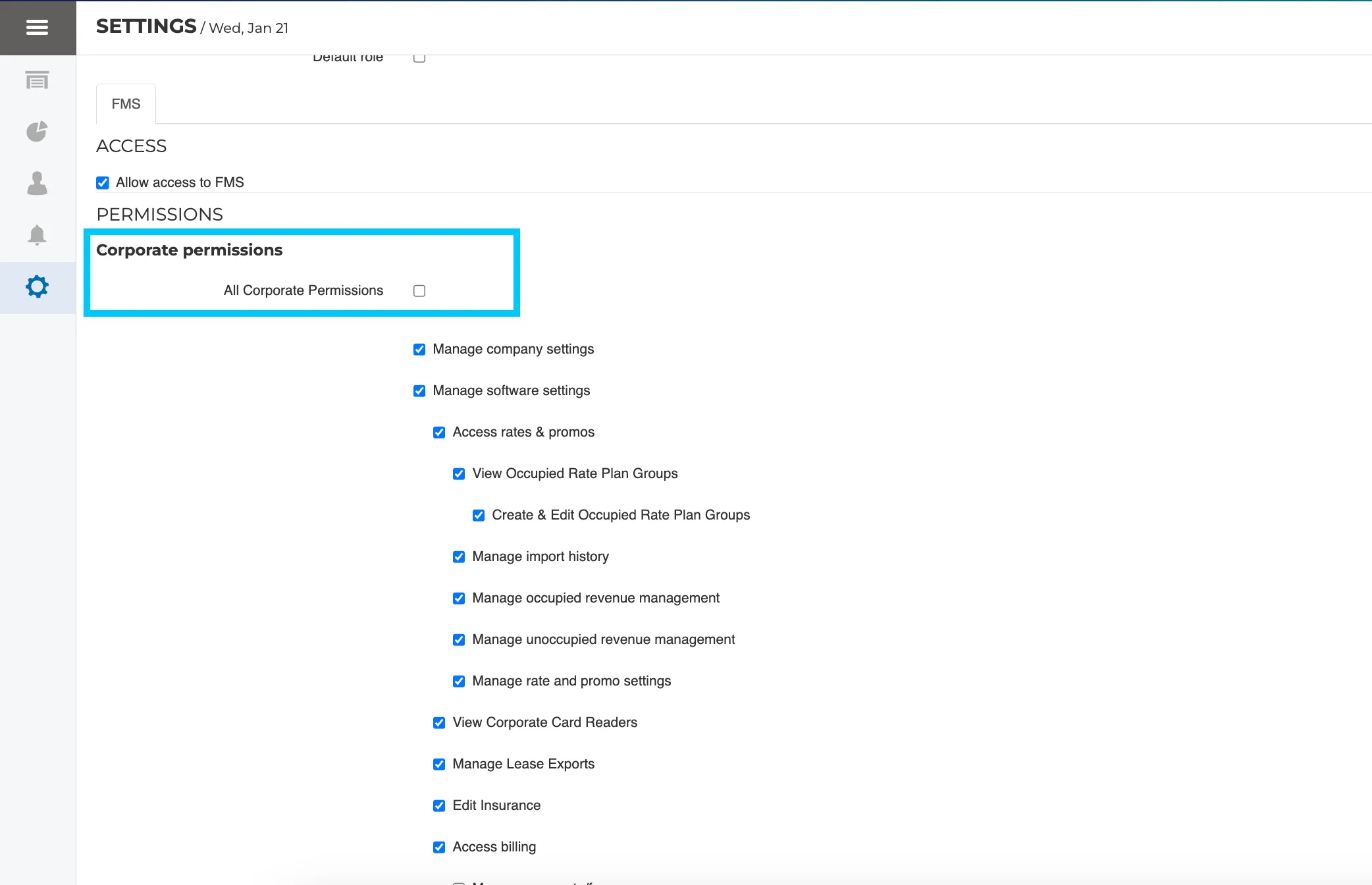This screenshot has width=1372, height=885.
Task: Toggle Manage software settings checkbox
Action: pos(419,391)
